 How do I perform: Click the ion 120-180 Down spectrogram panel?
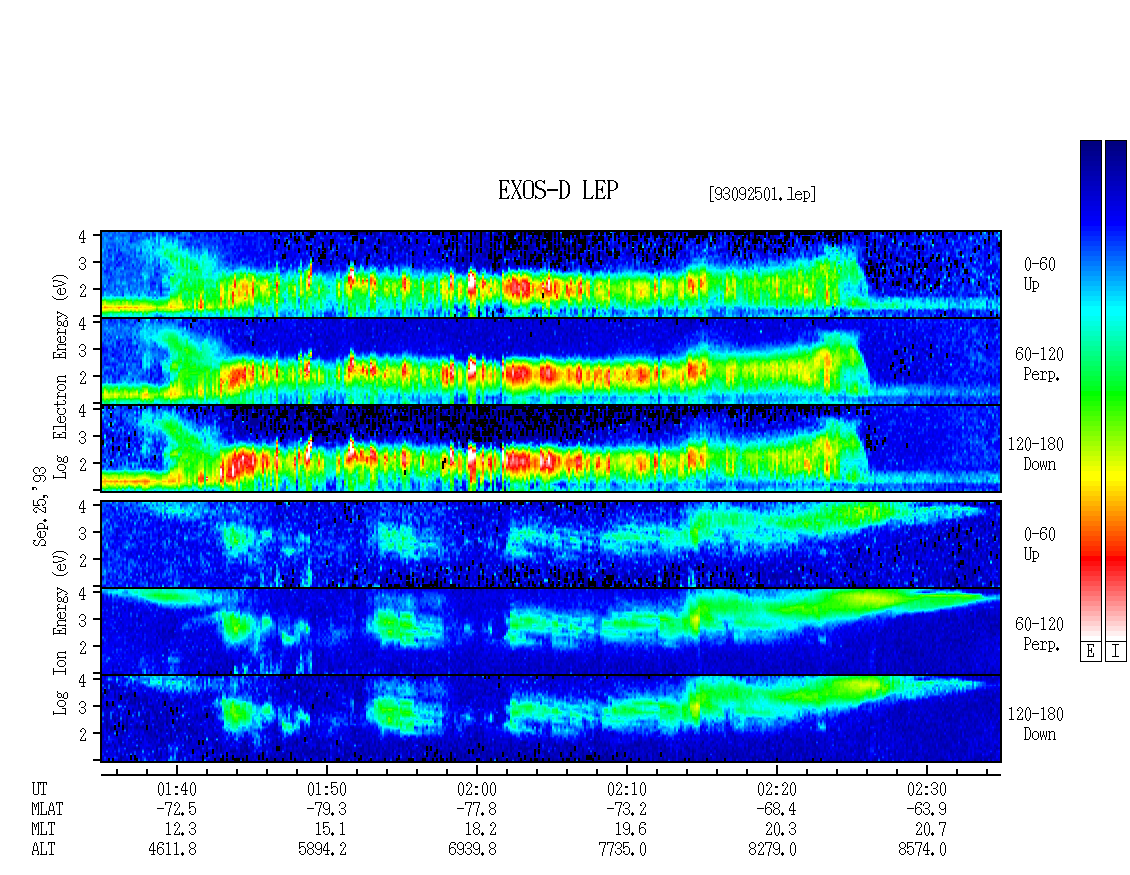(x=551, y=719)
